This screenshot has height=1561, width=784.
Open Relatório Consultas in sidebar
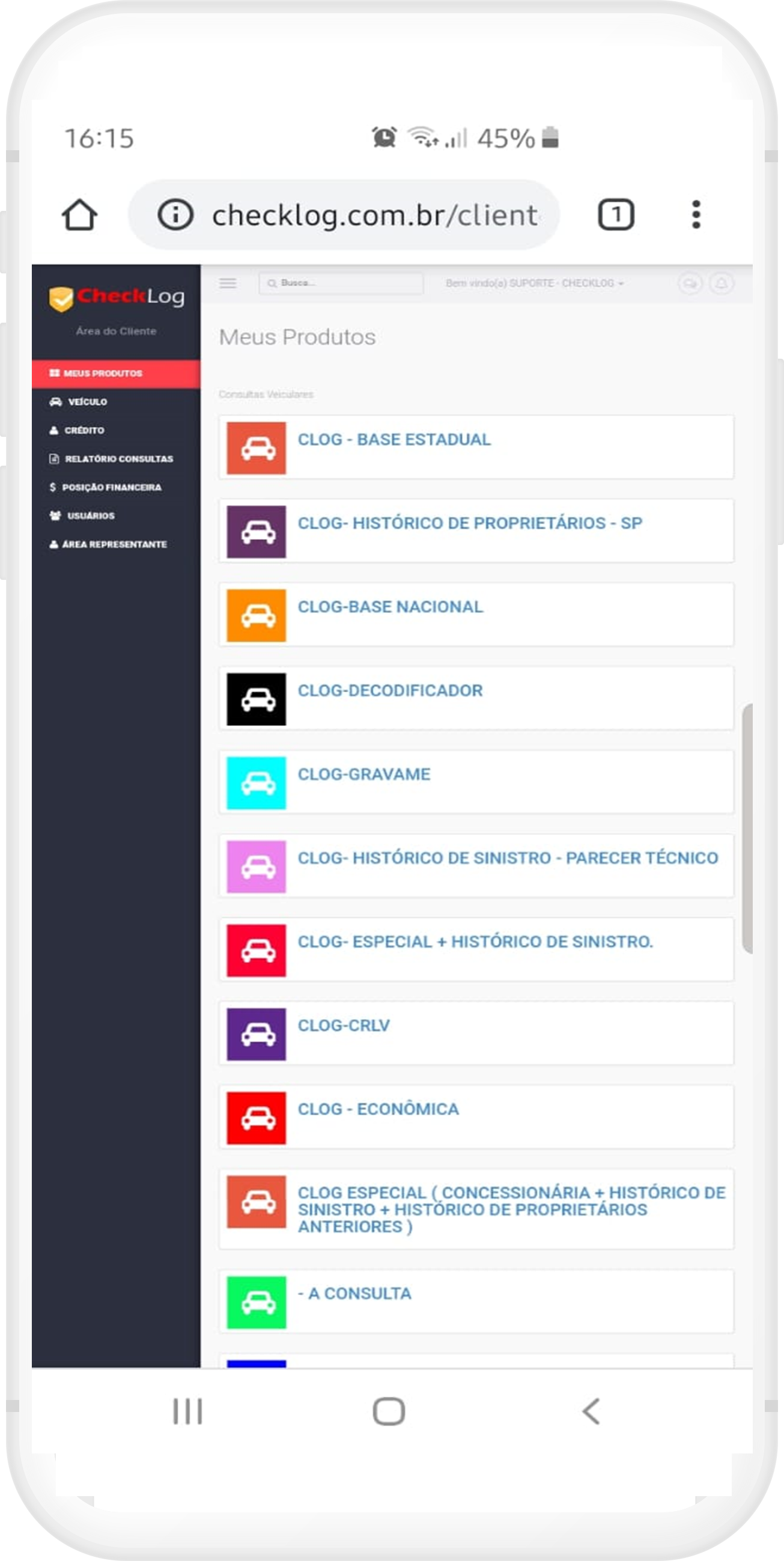(116, 458)
